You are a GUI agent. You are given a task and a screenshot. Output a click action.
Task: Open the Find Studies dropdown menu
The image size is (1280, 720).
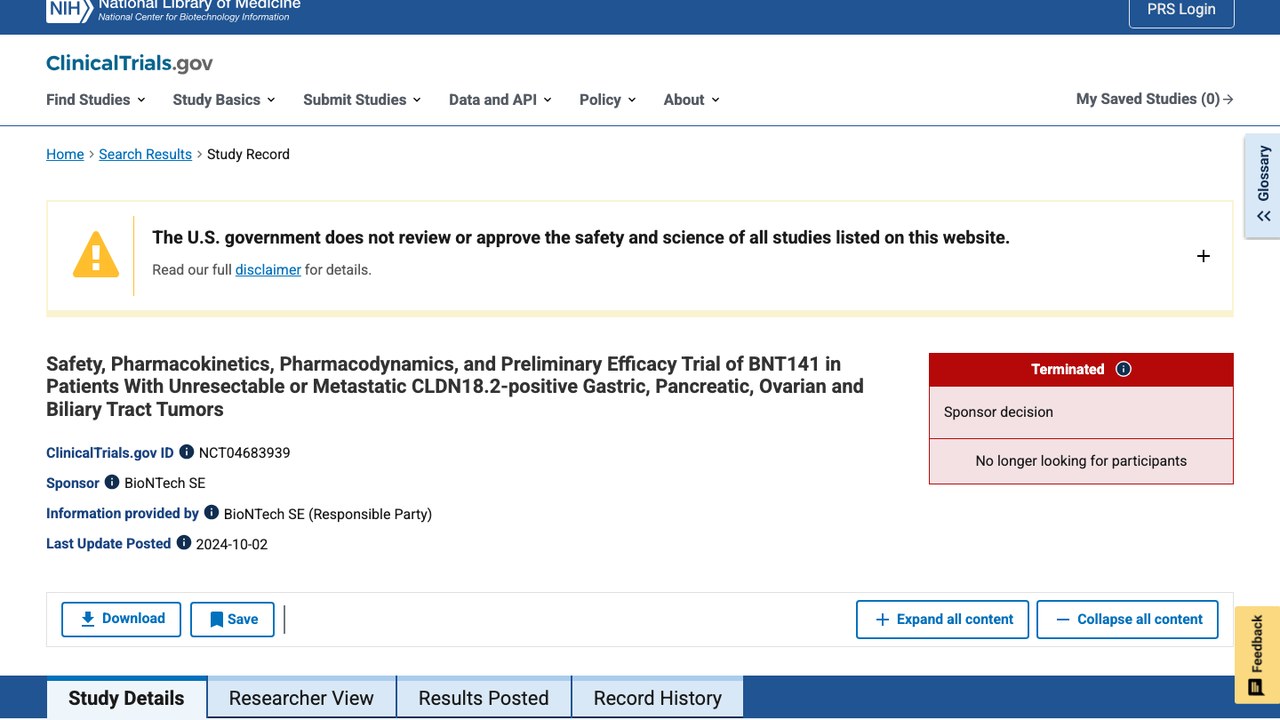pos(96,99)
